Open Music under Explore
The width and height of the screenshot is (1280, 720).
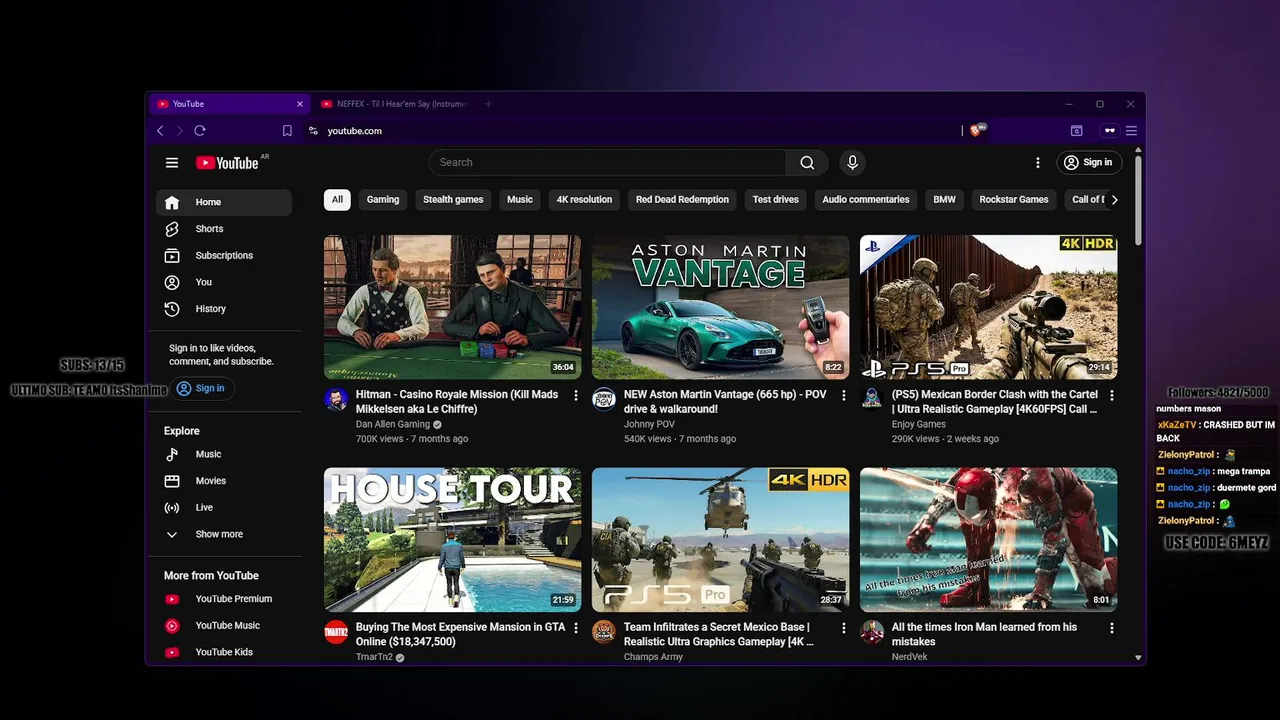[x=224, y=454]
